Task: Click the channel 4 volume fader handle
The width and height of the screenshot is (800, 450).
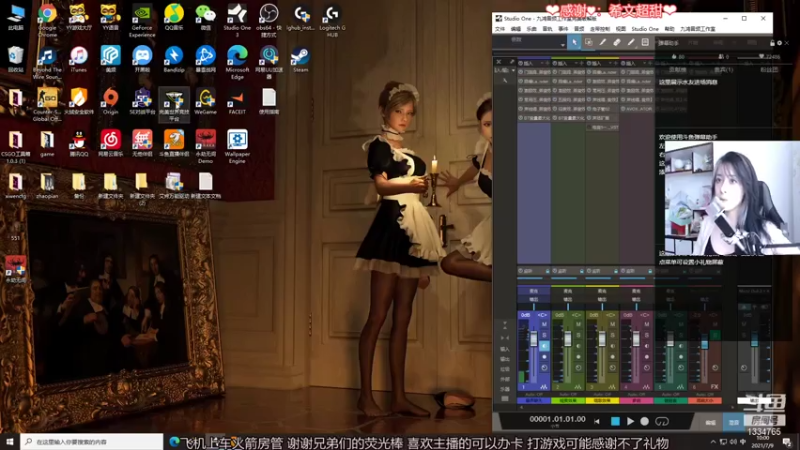Action: point(636,339)
